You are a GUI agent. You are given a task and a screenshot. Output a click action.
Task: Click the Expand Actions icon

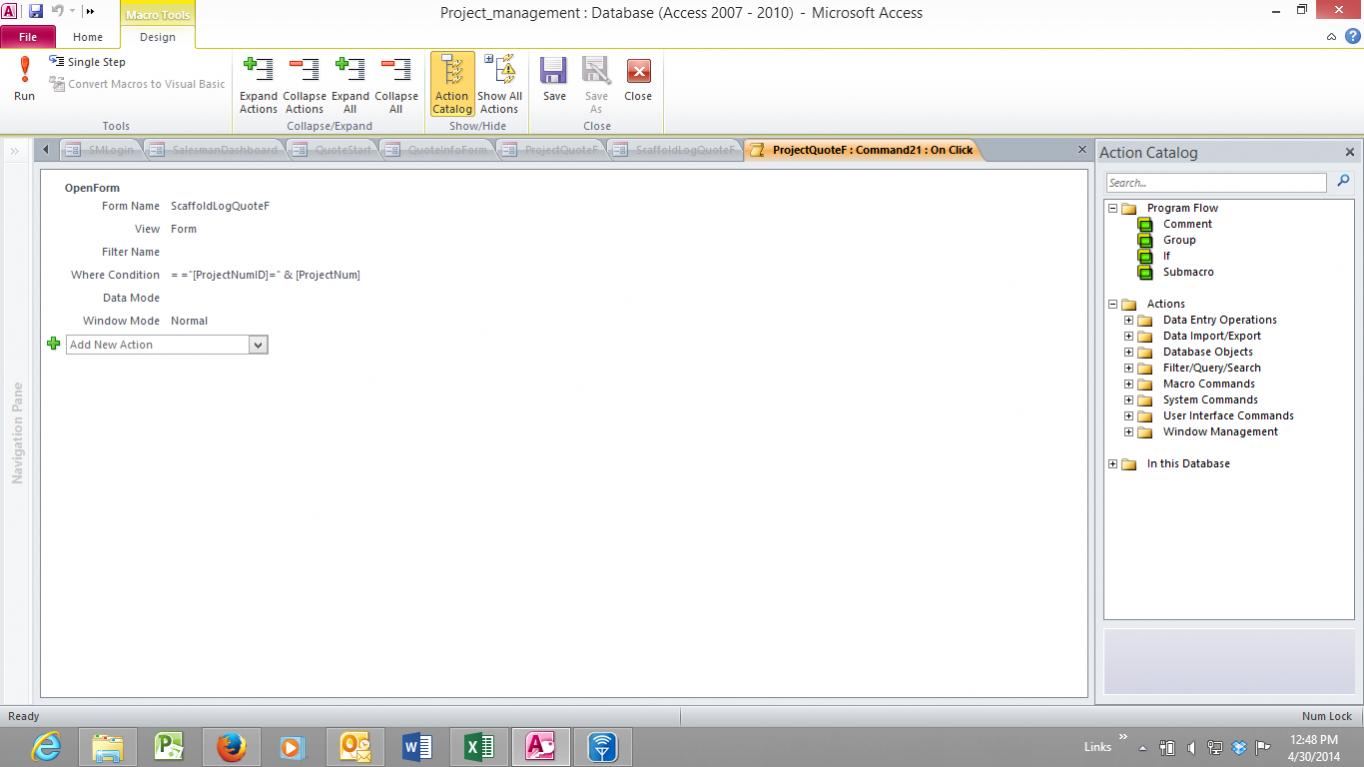(258, 85)
